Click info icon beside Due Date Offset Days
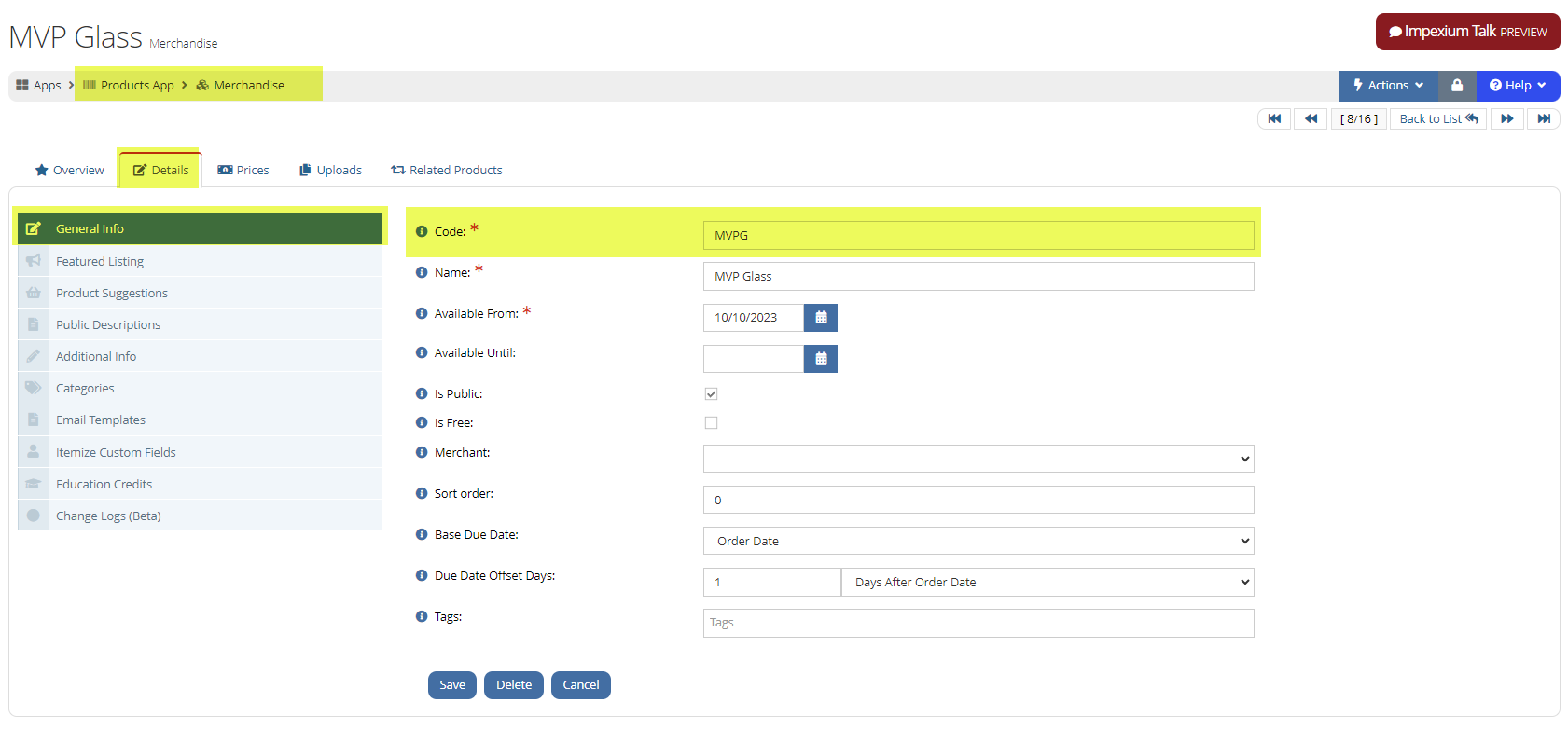 tap(422, 575)
